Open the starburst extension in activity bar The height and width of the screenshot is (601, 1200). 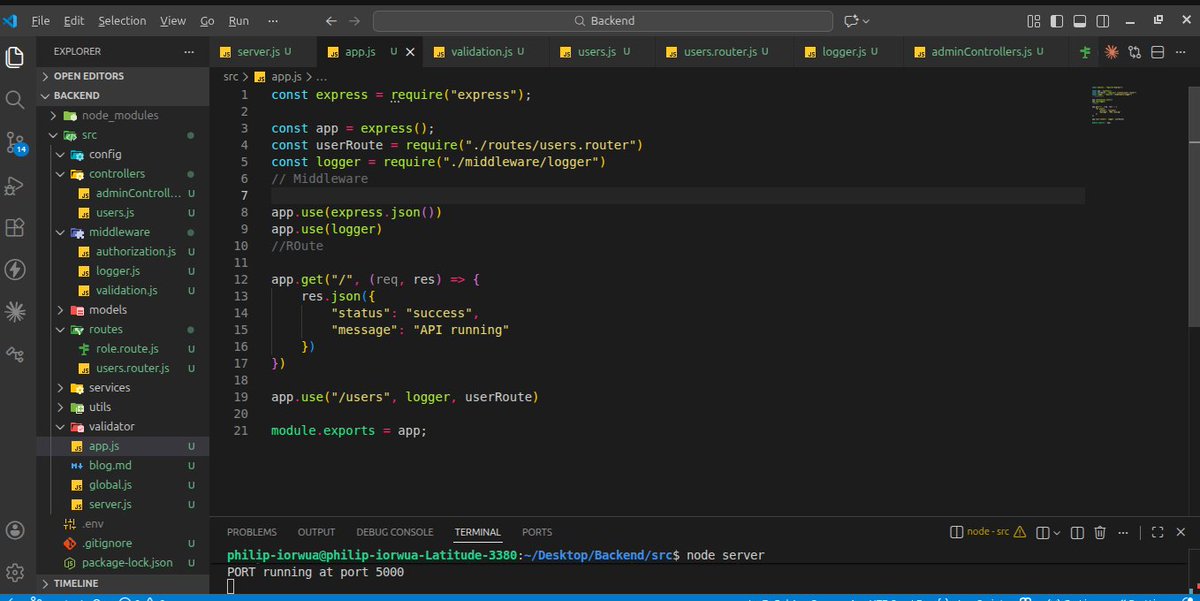[15, 312]
